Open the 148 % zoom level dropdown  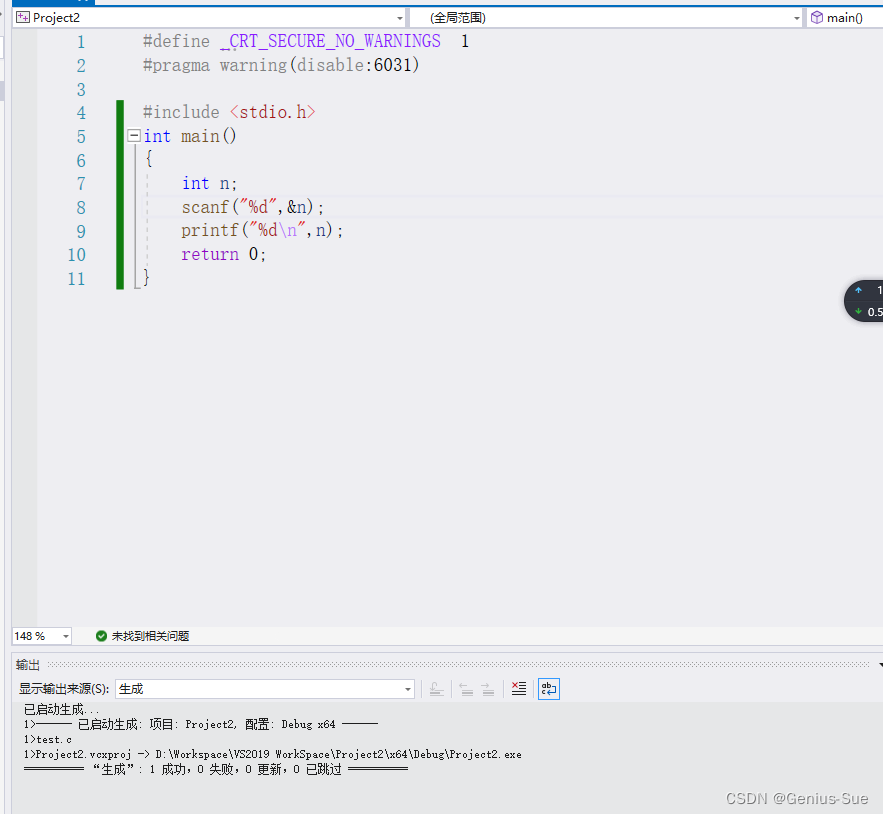tap(66, 636)
